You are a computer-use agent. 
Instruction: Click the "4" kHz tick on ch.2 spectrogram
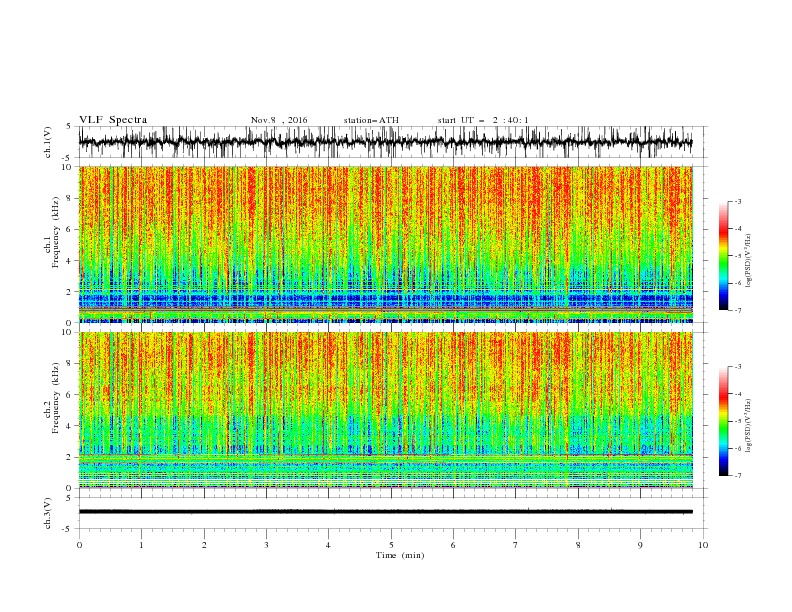(69, 426)
